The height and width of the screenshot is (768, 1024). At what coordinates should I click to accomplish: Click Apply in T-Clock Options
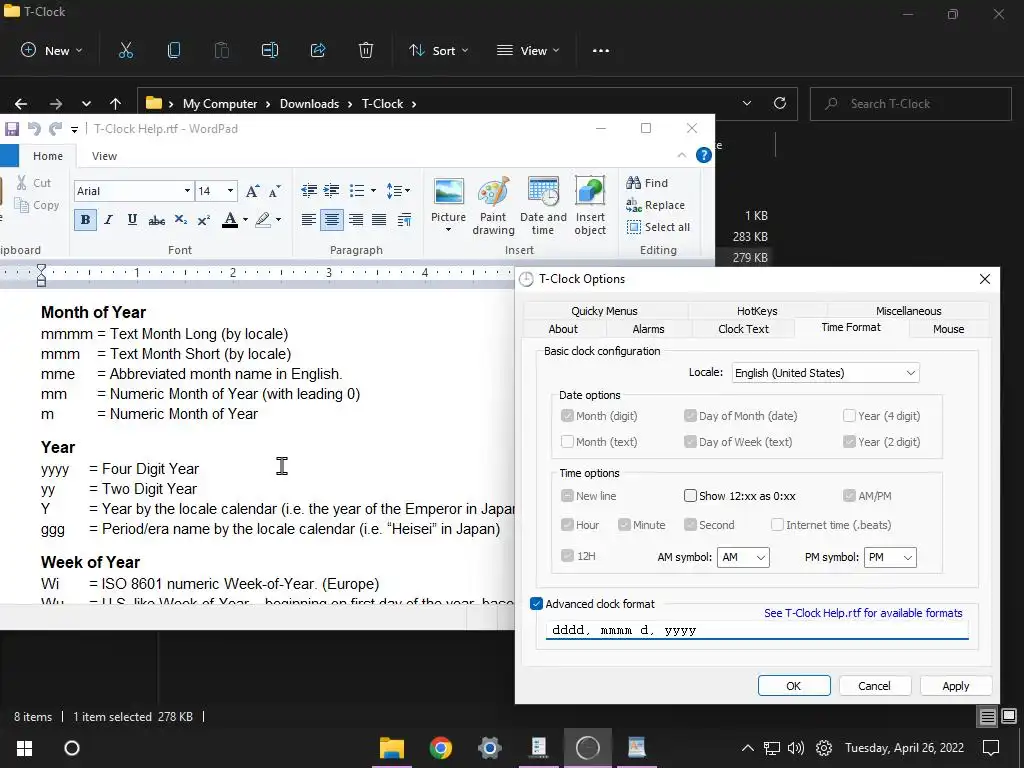(x=955, y=686)
